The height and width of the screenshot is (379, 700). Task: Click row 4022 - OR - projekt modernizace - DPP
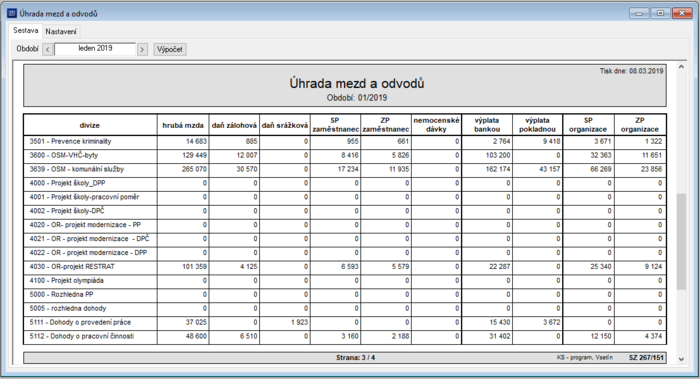click(345, 253)
